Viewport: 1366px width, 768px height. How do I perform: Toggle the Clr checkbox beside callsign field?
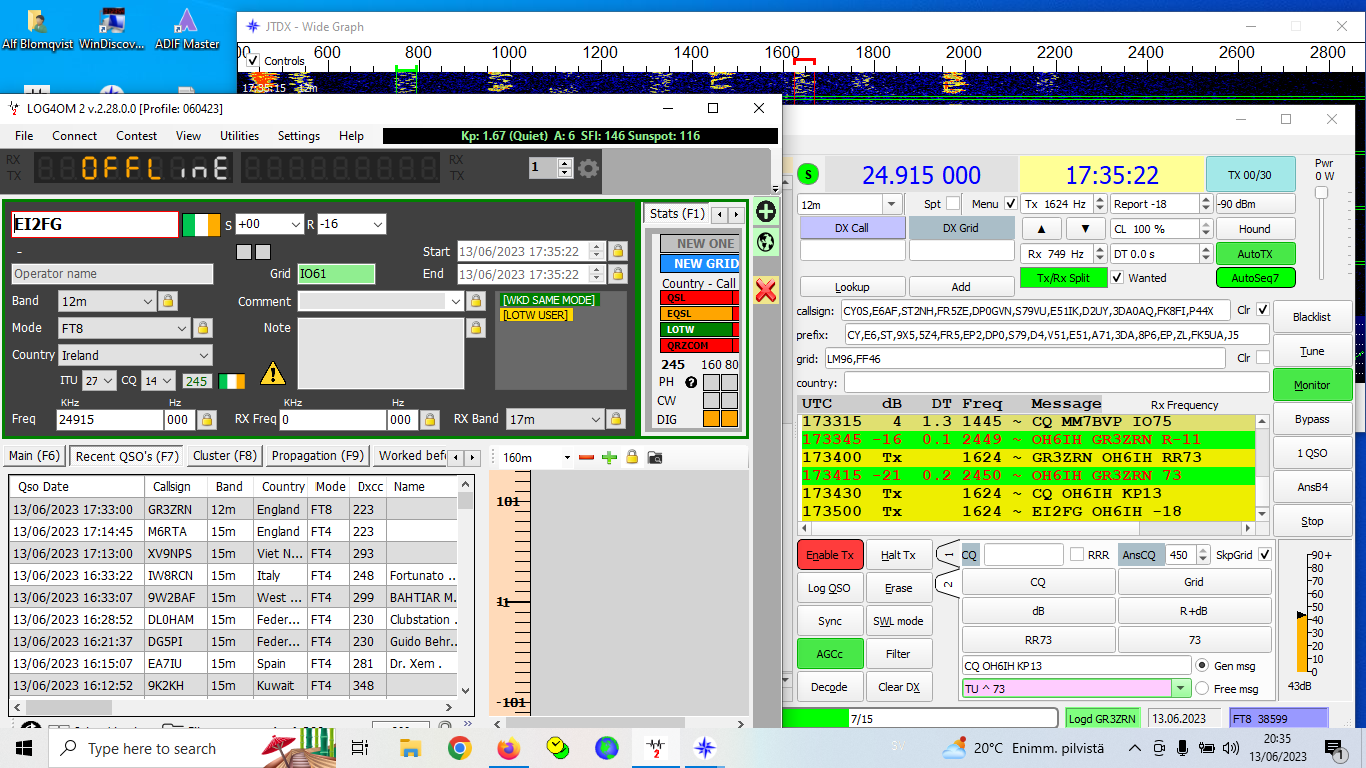[x=1262, y=310]
